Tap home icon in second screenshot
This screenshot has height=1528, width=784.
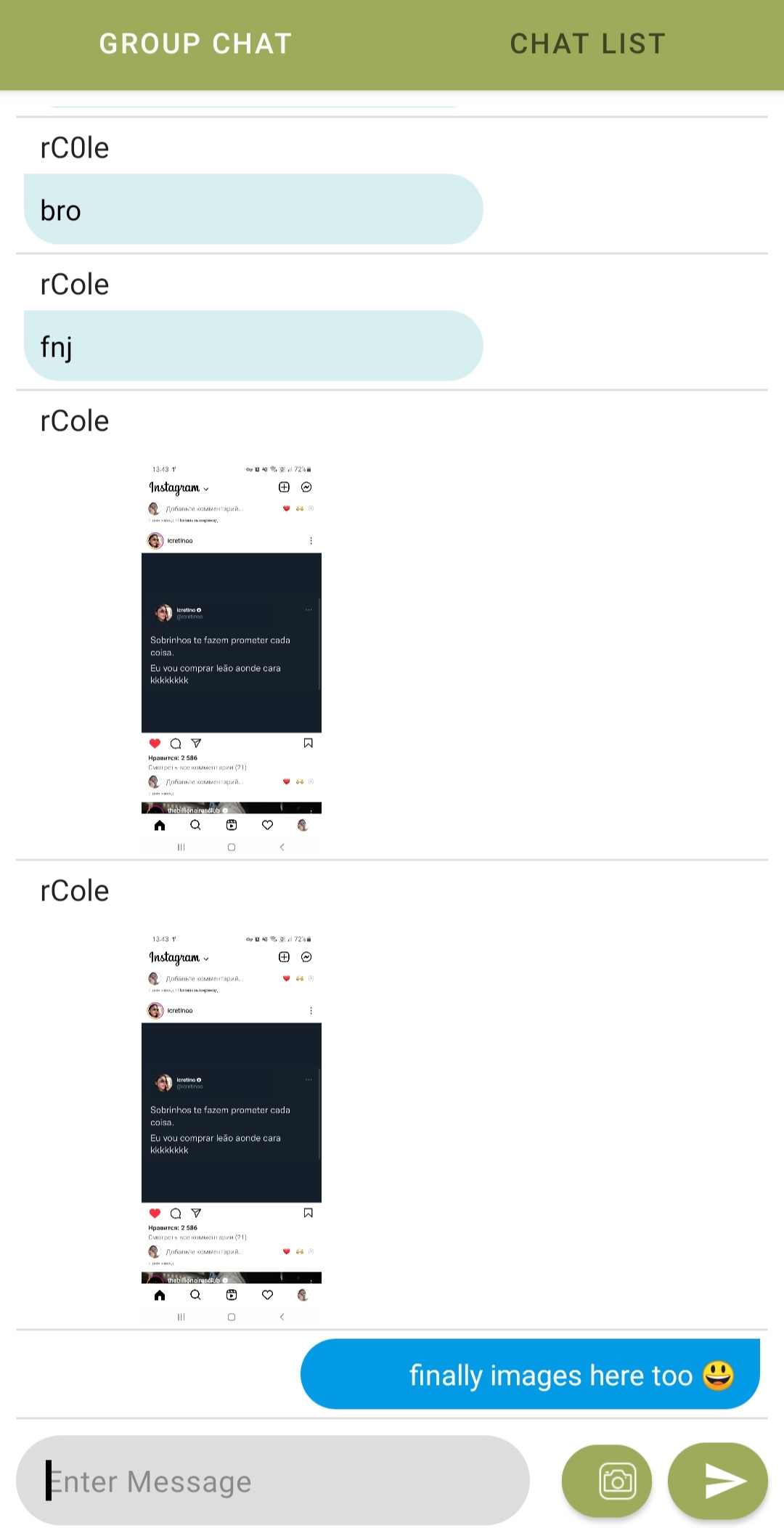[x=160, y=1295]
